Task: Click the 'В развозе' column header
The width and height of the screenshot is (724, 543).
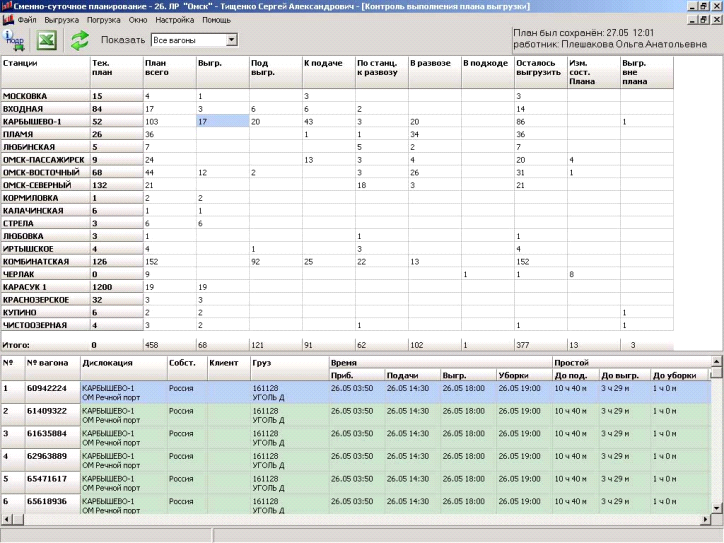Action: click(435, 72)
